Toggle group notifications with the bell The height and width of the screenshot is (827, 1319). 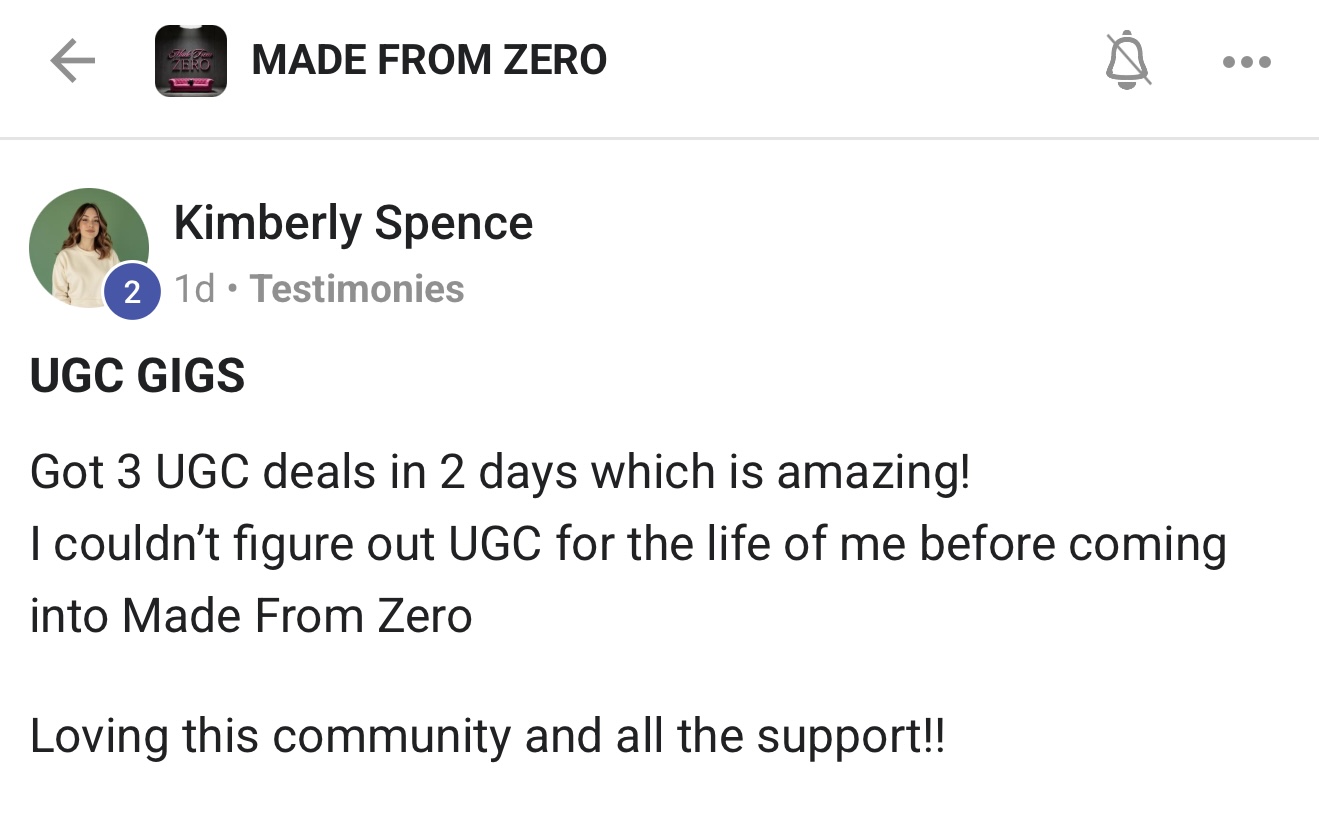pos(1128,60)
